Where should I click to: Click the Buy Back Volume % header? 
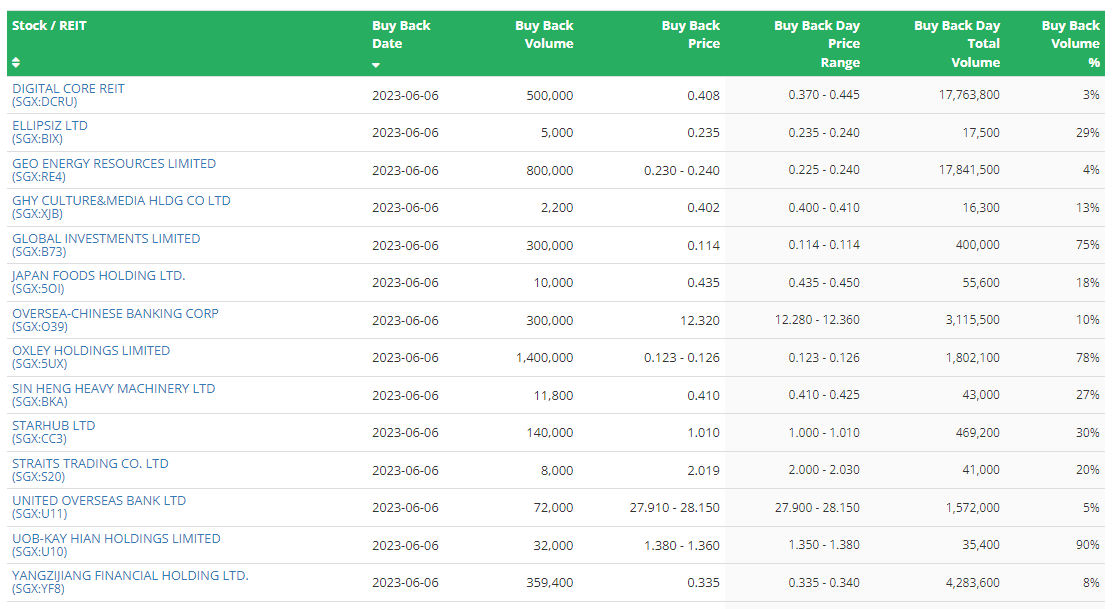point(1070,43)
